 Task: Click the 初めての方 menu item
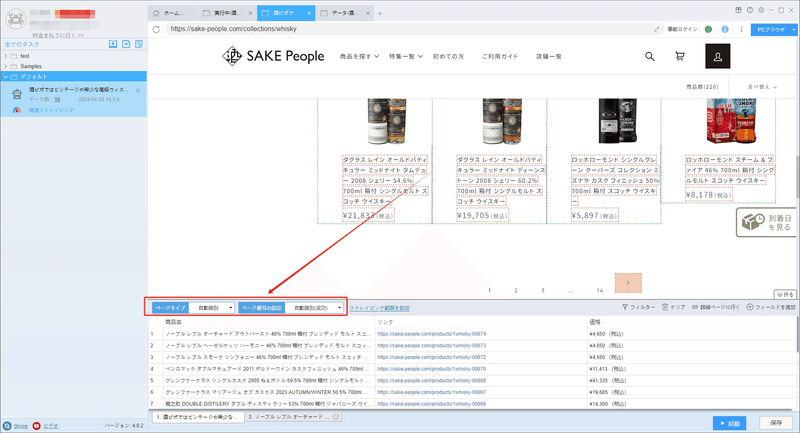pos(448,57)
